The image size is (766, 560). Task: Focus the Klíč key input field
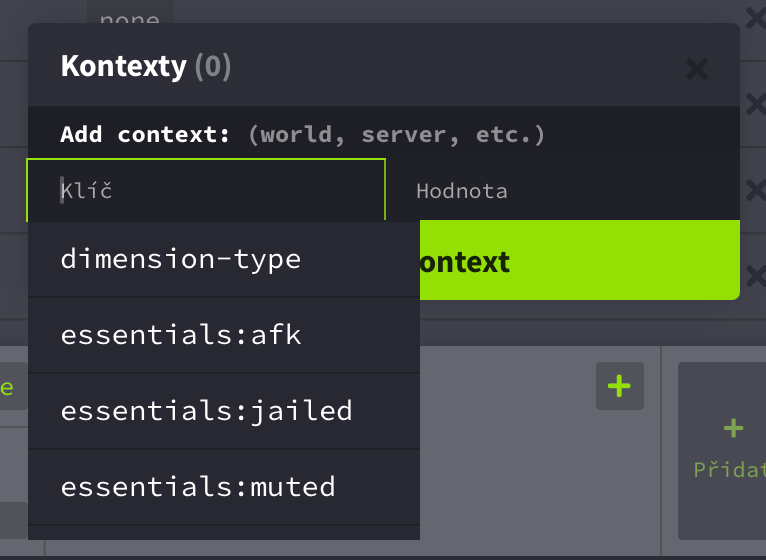(206, 190)
